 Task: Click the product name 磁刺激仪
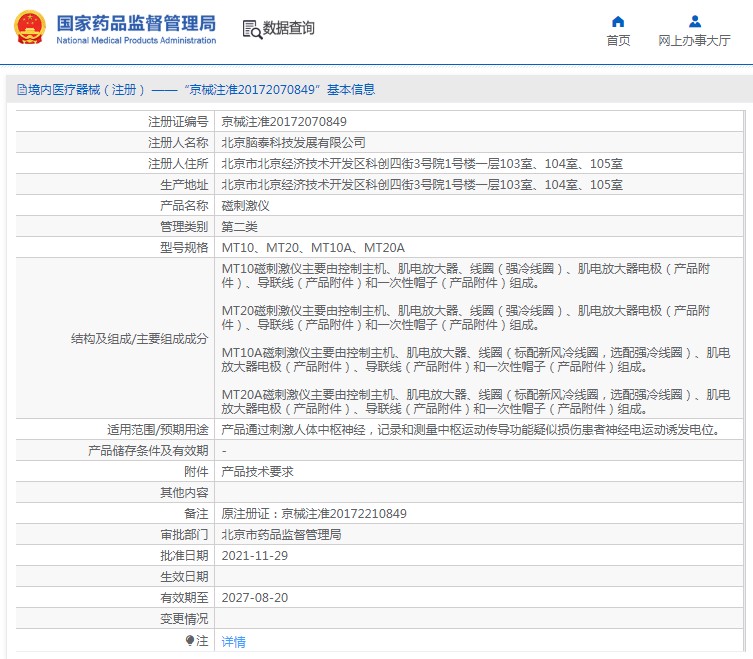[245, 205]
